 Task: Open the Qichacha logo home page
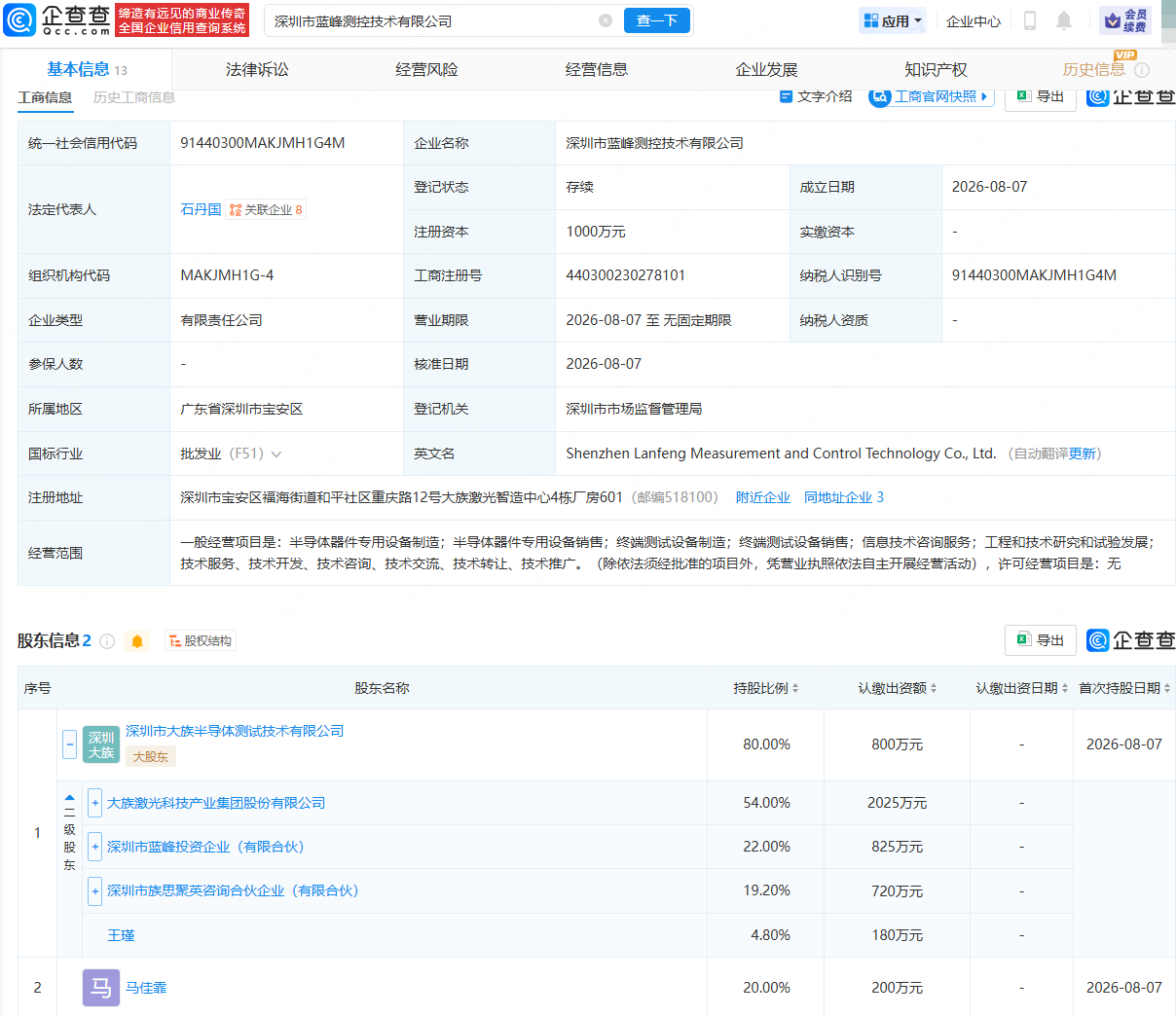[58, 19]
